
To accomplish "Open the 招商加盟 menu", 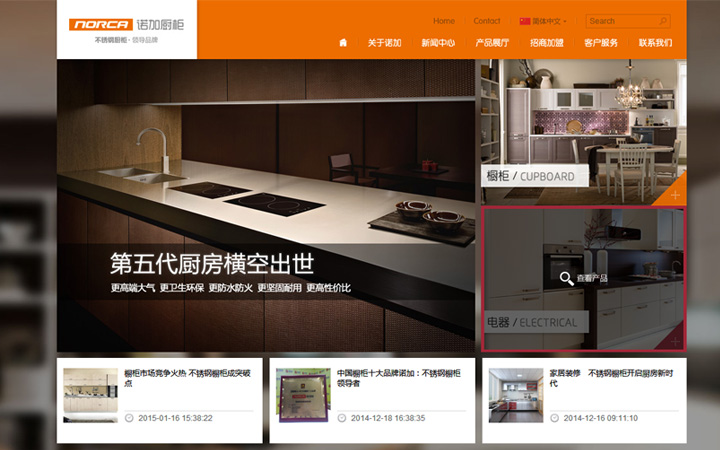I will pos(546,43).
